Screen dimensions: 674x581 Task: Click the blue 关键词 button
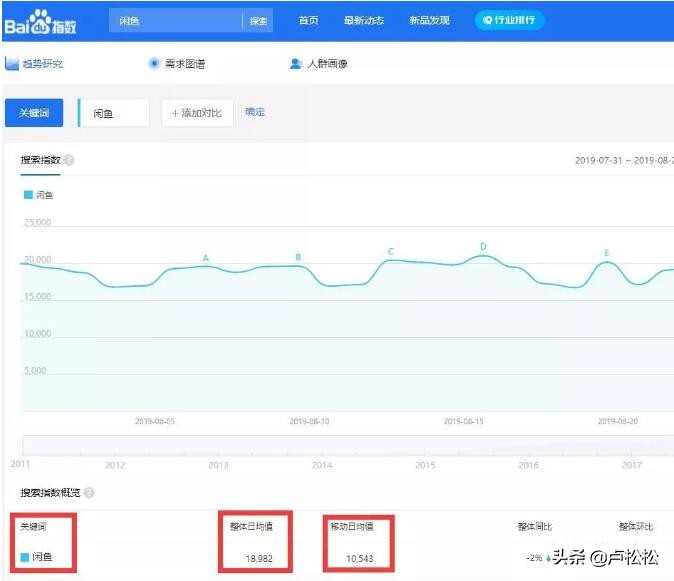[34, 113]
